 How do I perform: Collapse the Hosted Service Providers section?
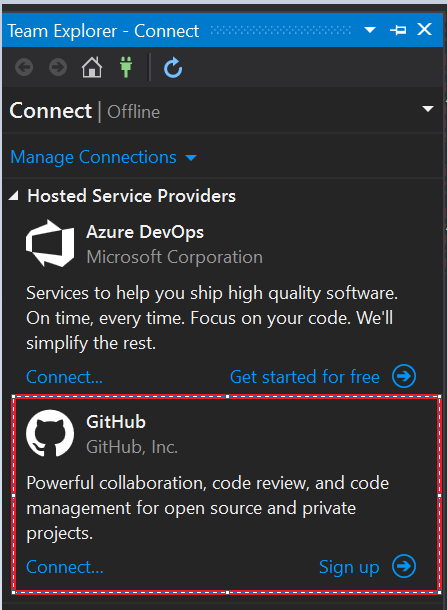(14, 196)
